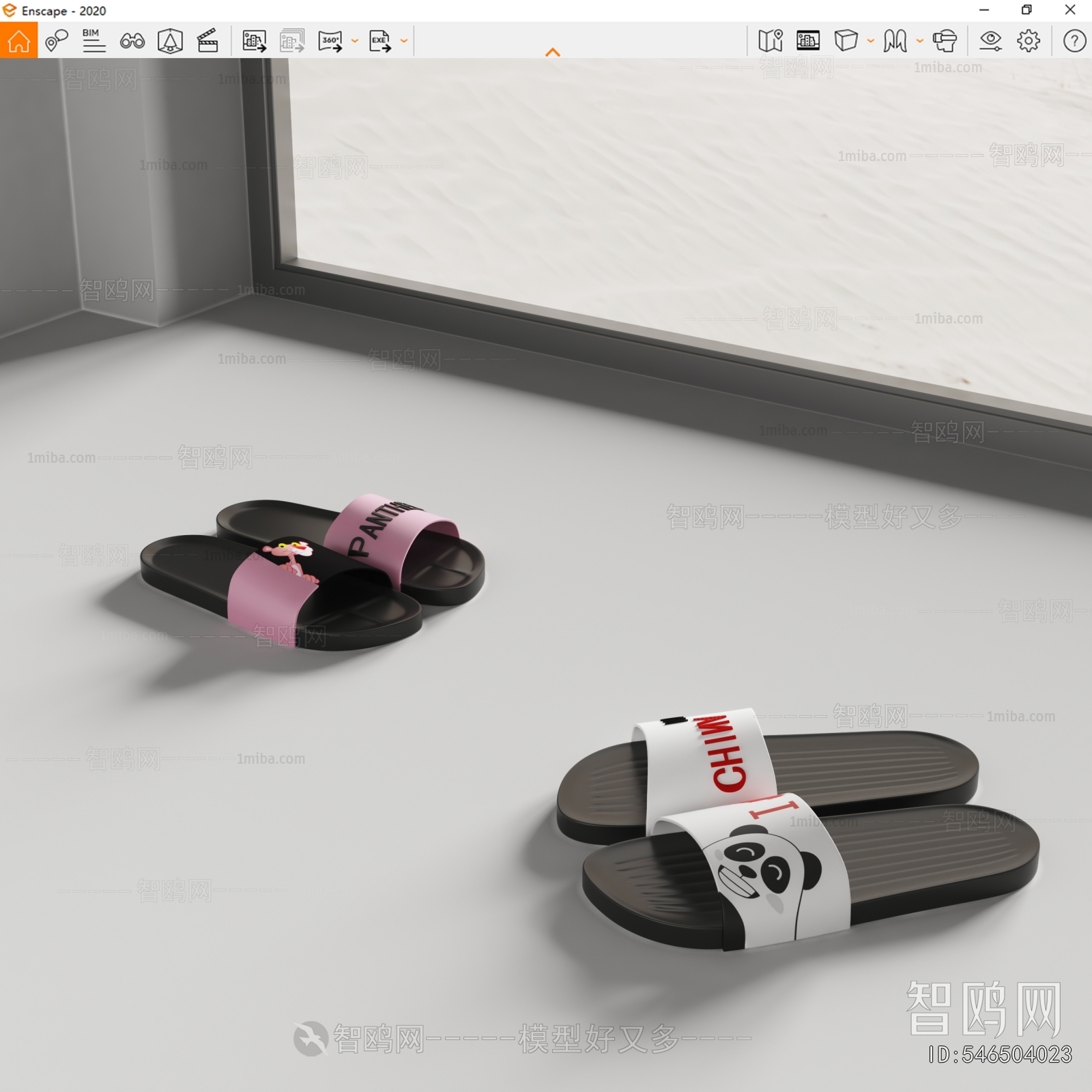Click the Enscape logo in title bar
Viewport: 1092px width, 1092px height.
(x=10, y=10)
